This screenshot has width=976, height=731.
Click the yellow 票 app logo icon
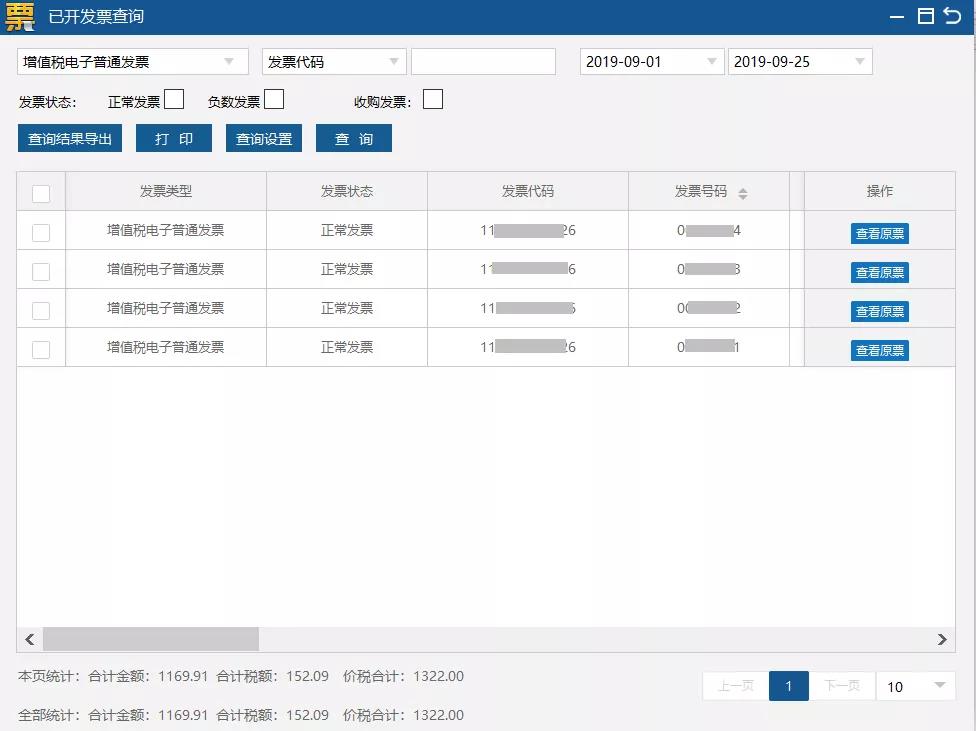(x=20, y=16)
